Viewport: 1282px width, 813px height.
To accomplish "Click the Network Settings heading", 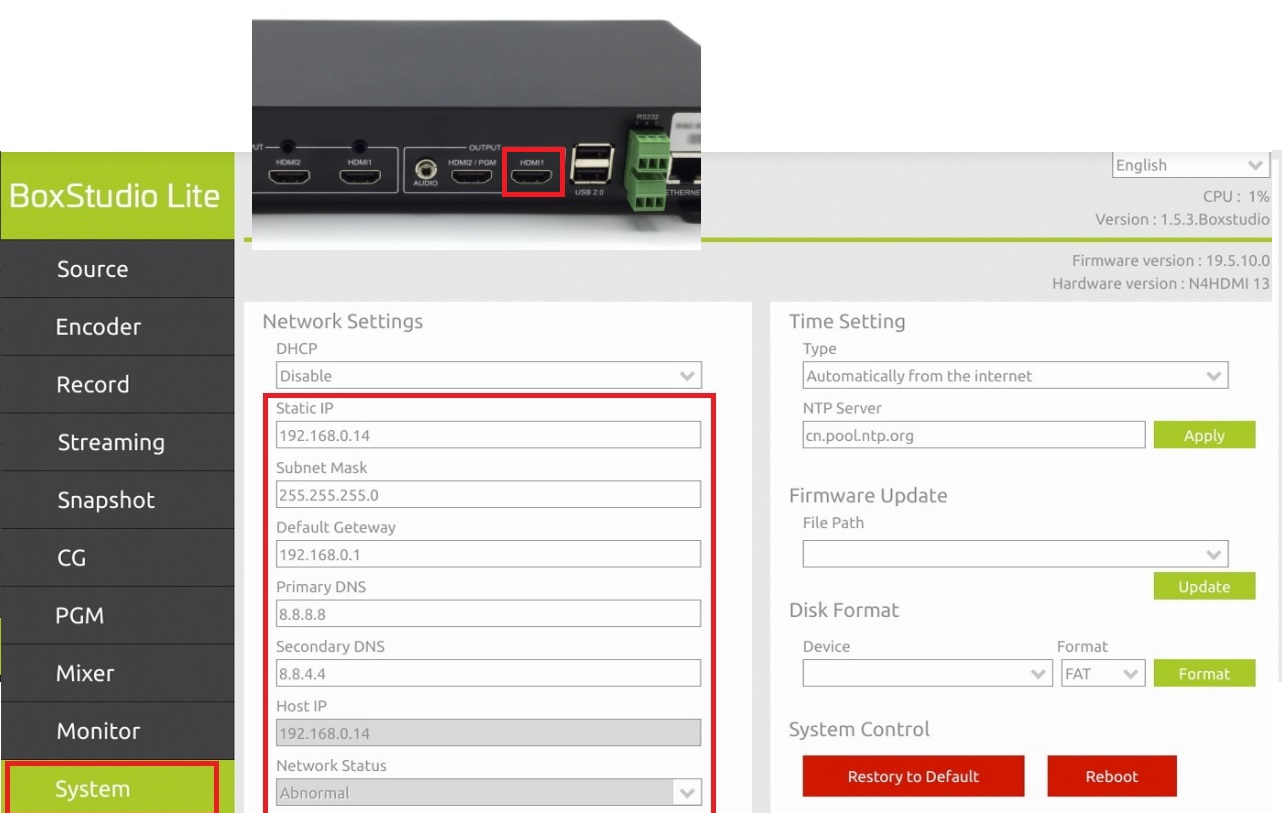I will tap(342, 321).
